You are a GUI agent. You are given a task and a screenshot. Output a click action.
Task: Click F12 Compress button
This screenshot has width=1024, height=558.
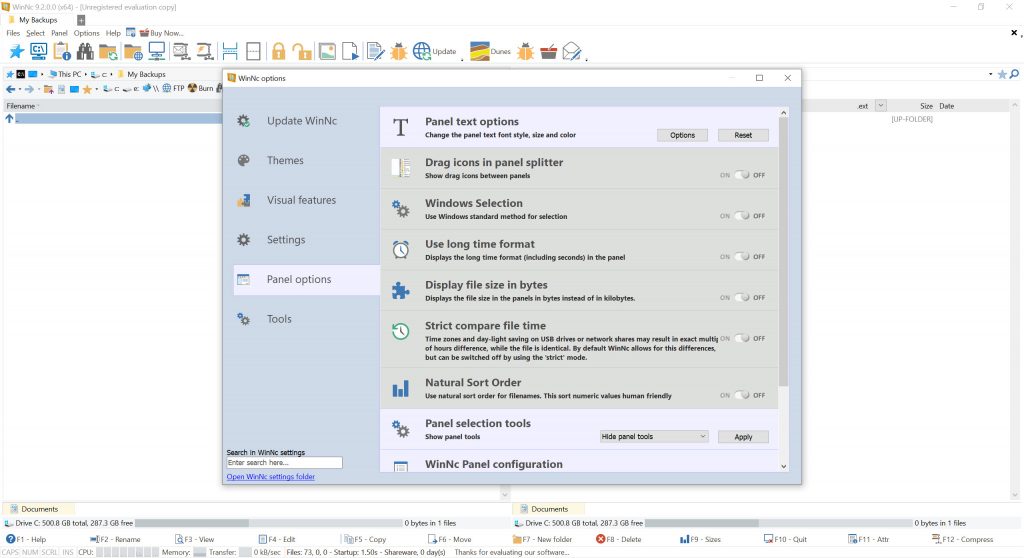tap(963, 540)
